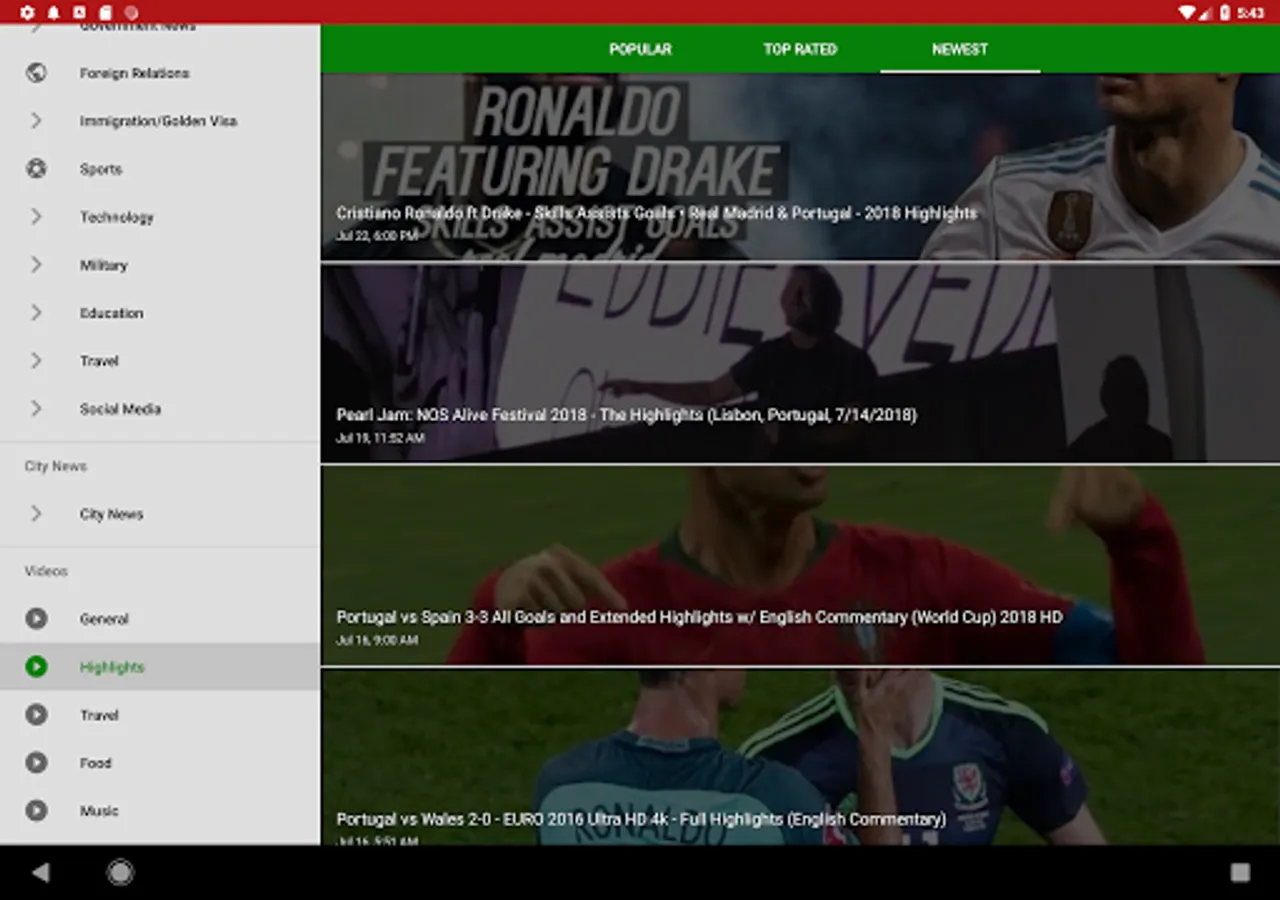Click green play icon next to Highlights

pos(36,667)
